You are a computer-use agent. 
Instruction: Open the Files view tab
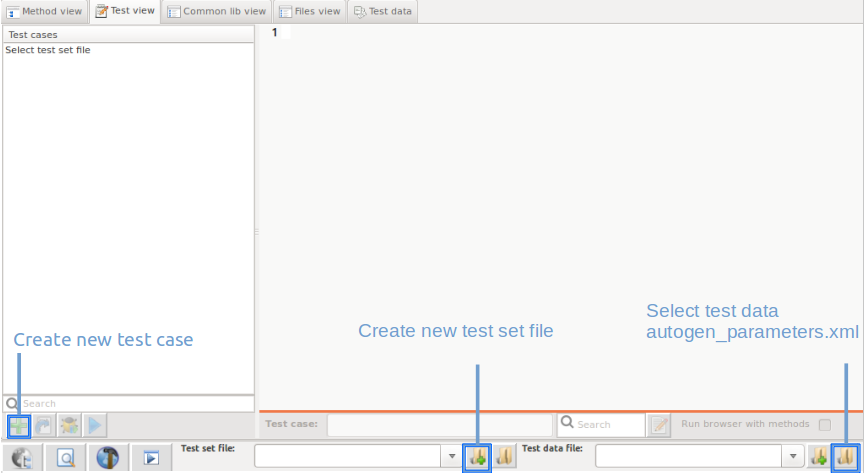click(310, 12)
